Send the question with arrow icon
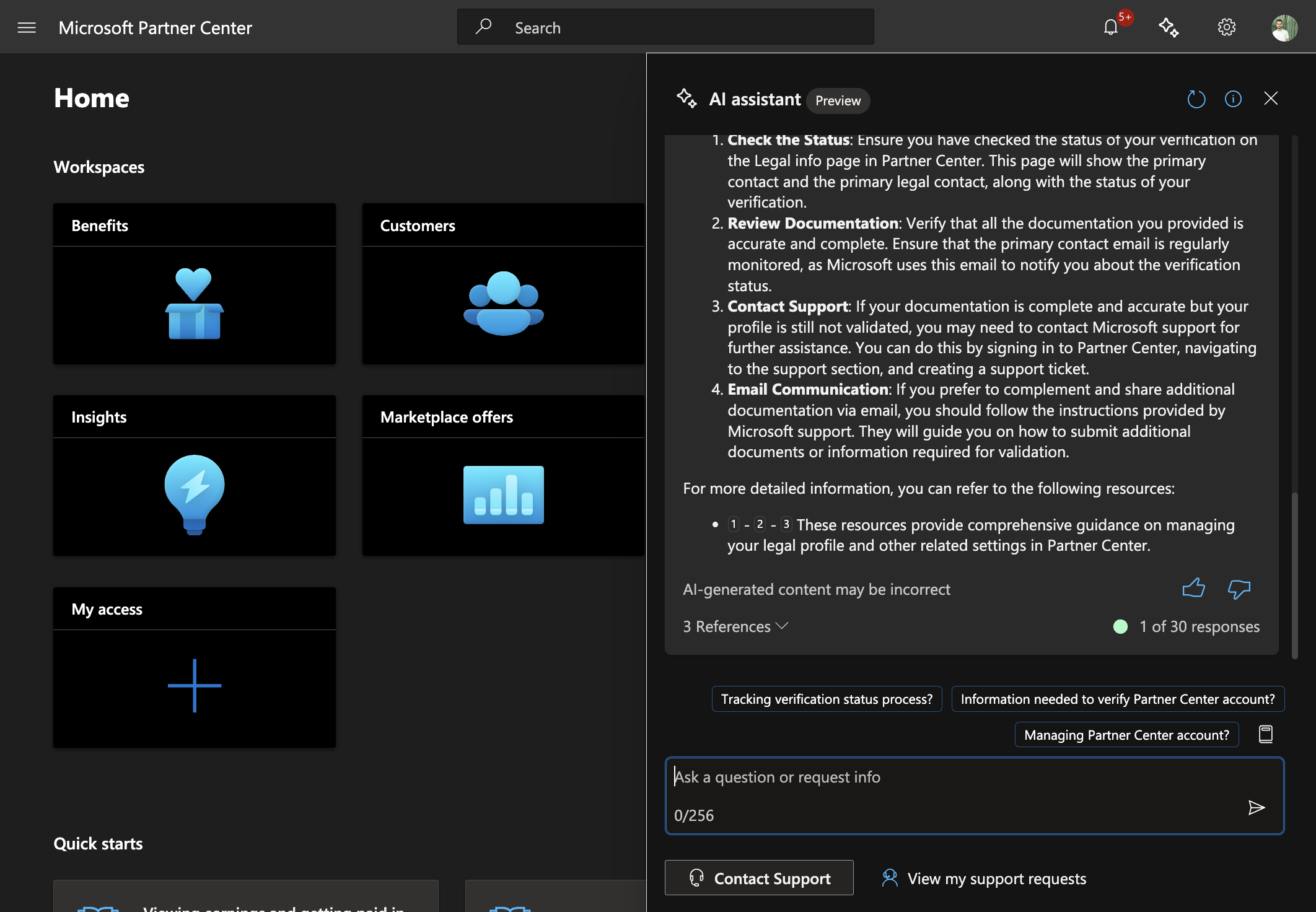Screen dimensions: 1316x912 point(1256,807)
